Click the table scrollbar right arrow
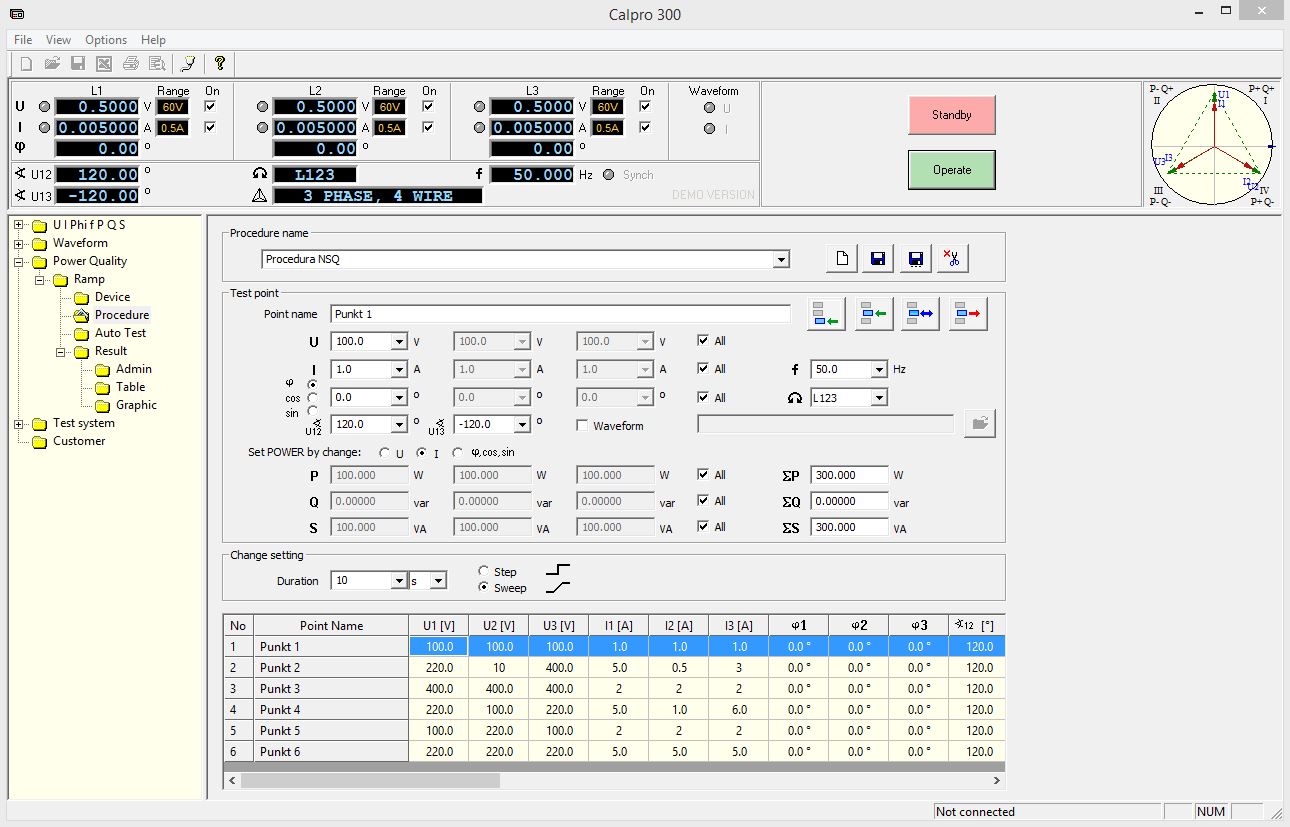 [x=997, y=780]
